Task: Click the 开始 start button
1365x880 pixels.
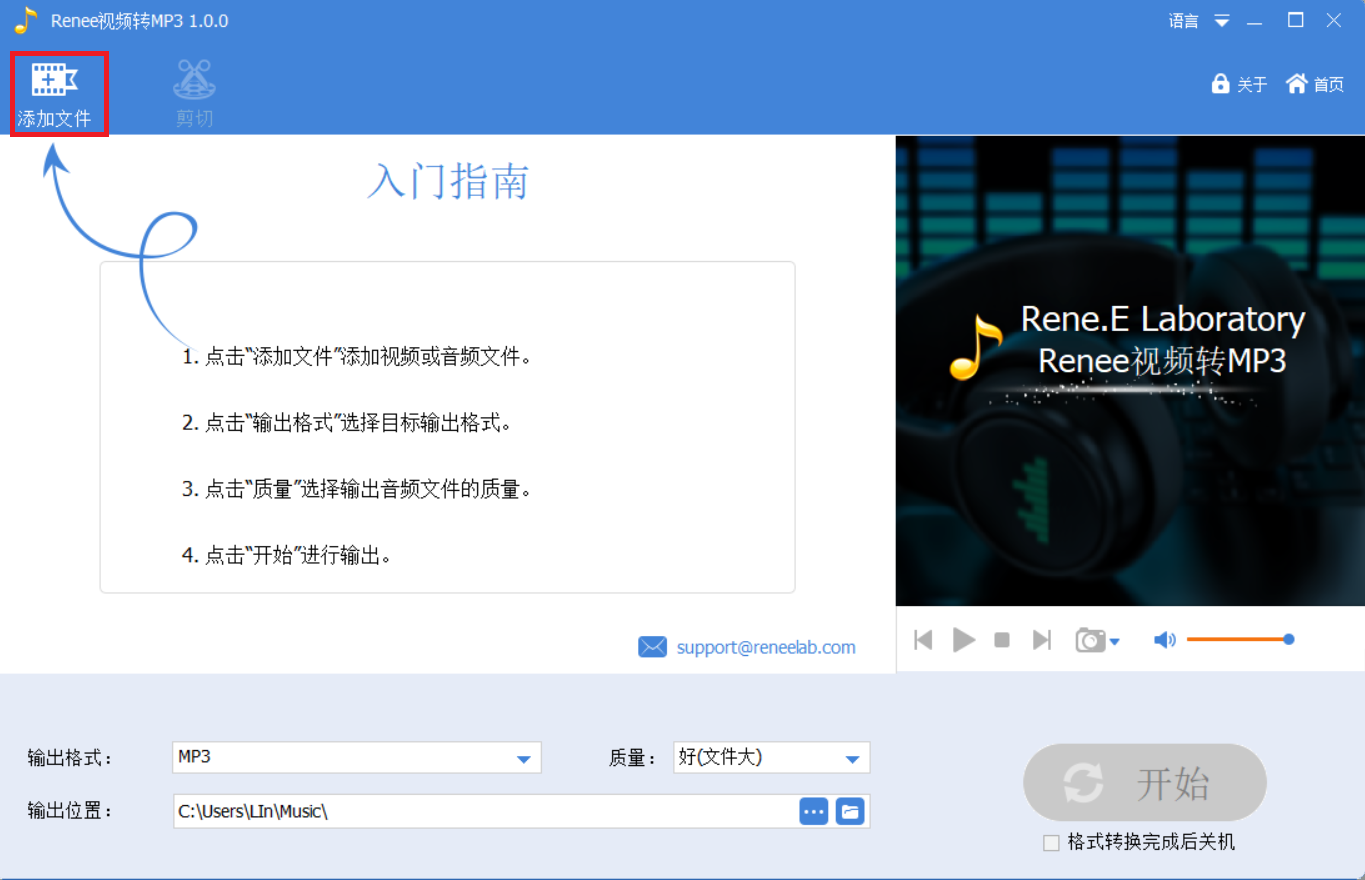Action: (x=1145, y=784)
